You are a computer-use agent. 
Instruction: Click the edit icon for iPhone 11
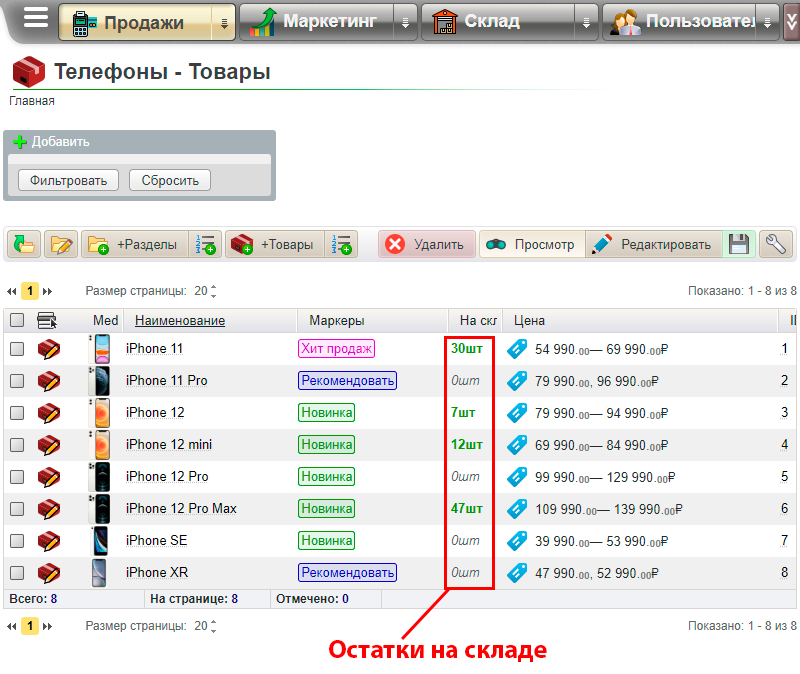(x=49, y=349)
